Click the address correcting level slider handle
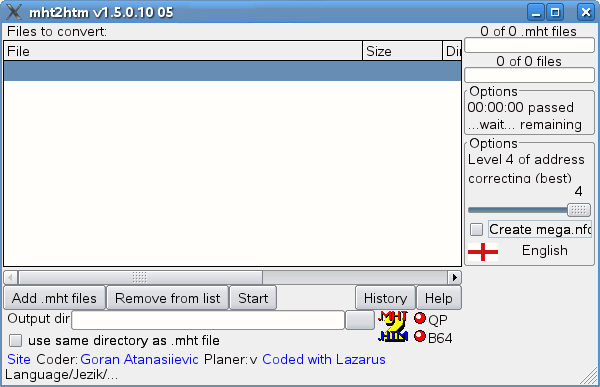The image size is (600, 387). 579,210
